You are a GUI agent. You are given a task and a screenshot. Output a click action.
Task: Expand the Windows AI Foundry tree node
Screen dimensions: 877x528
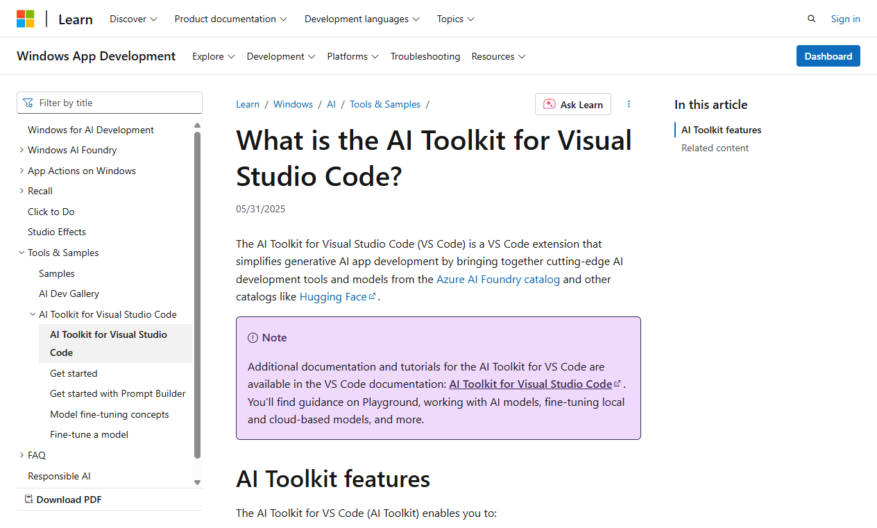pyautogui.click(x=21, y=150)
